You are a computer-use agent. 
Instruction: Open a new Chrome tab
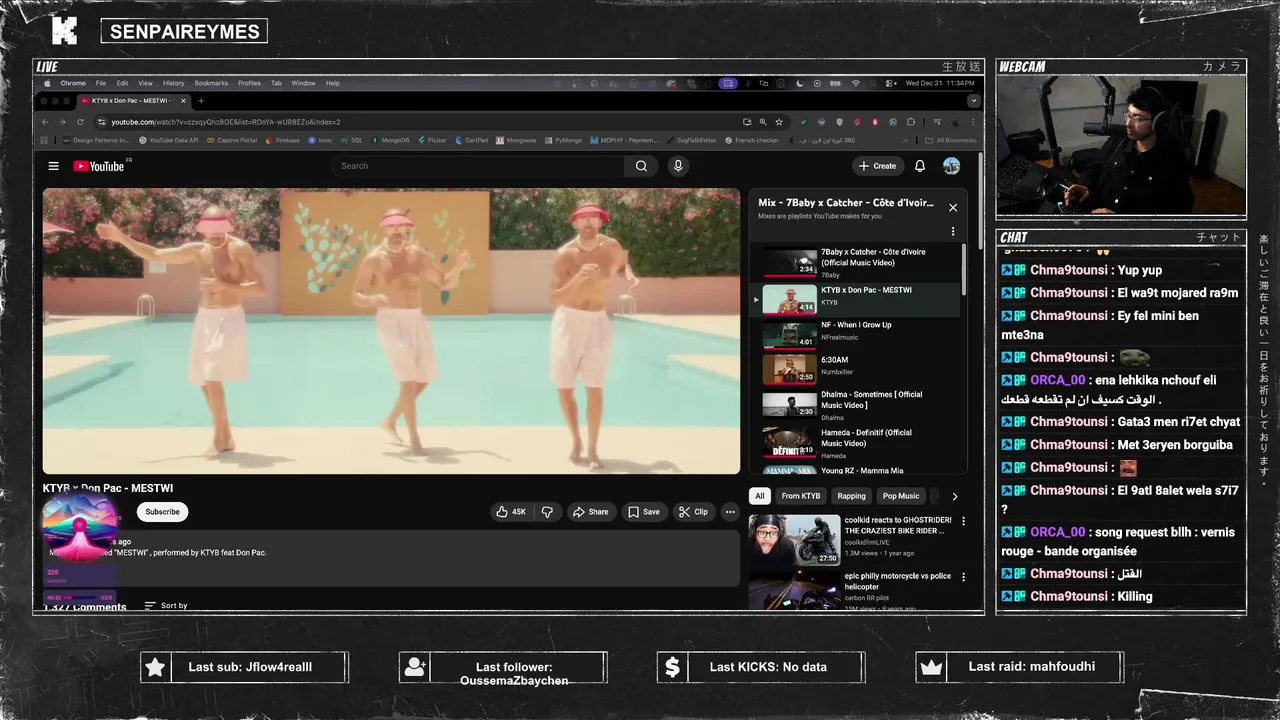click(201, 101)
